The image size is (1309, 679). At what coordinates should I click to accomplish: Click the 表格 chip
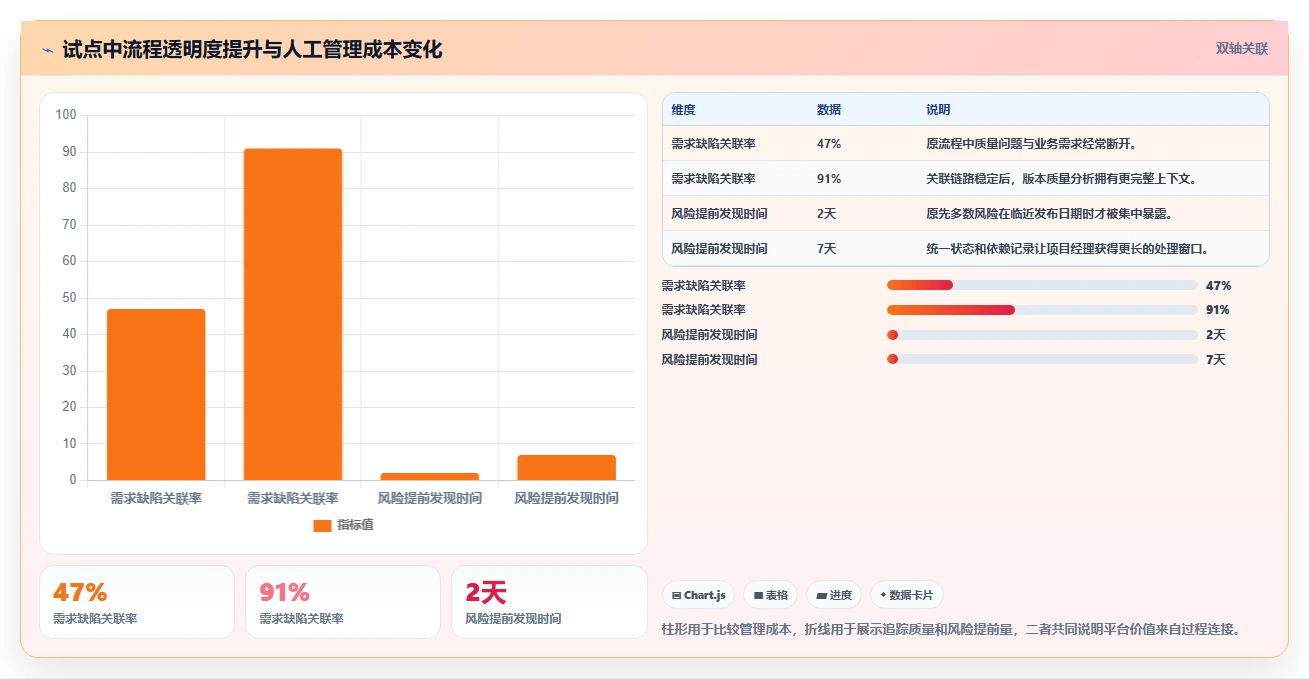pos(771,595)
